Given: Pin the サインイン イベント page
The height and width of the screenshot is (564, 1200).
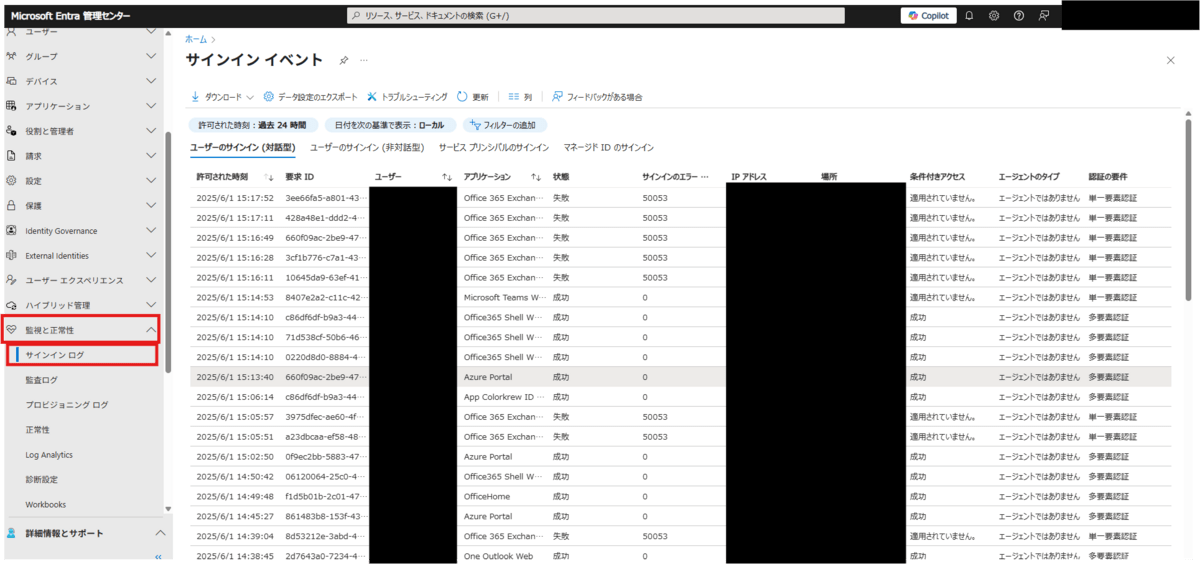Looking at the screenshot, I should click(x=344, y=61).
